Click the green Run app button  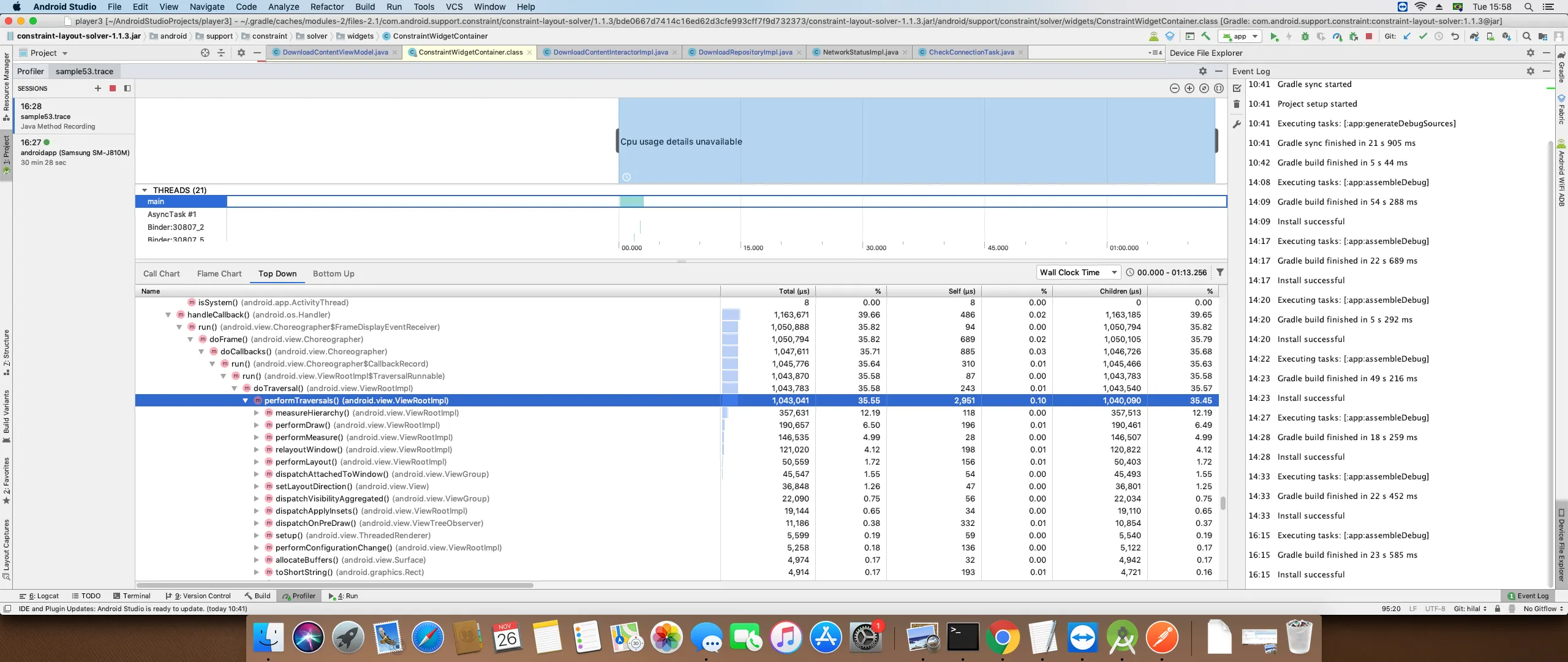point(1274,36)
